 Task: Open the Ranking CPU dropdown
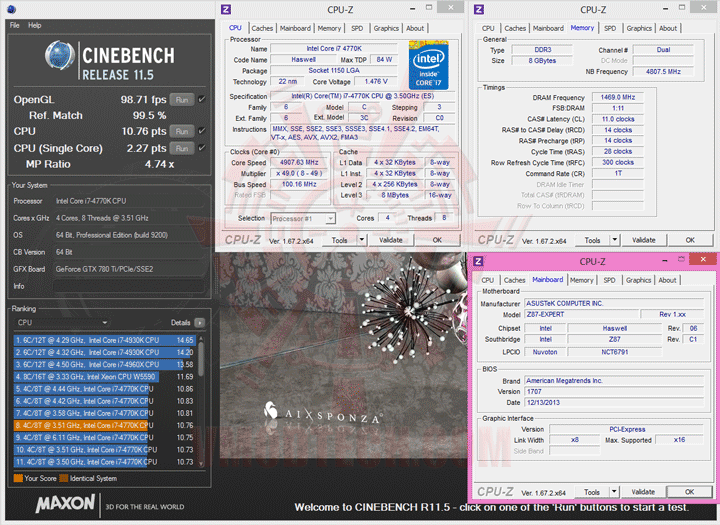[62, 322]
